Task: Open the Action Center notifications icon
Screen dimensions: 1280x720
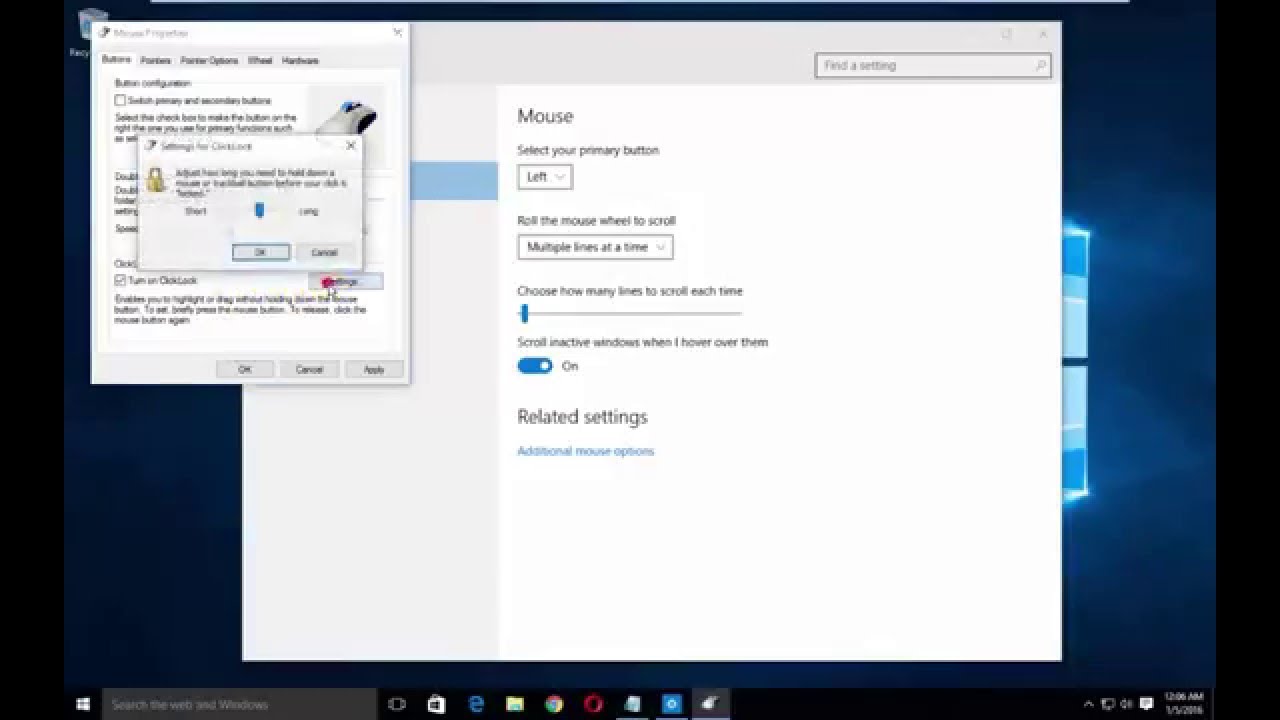Action: click(1146, 704)
